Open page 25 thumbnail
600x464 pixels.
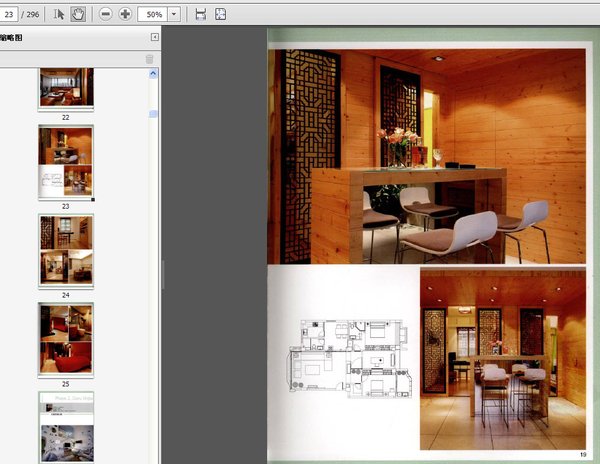coord(66,340)
